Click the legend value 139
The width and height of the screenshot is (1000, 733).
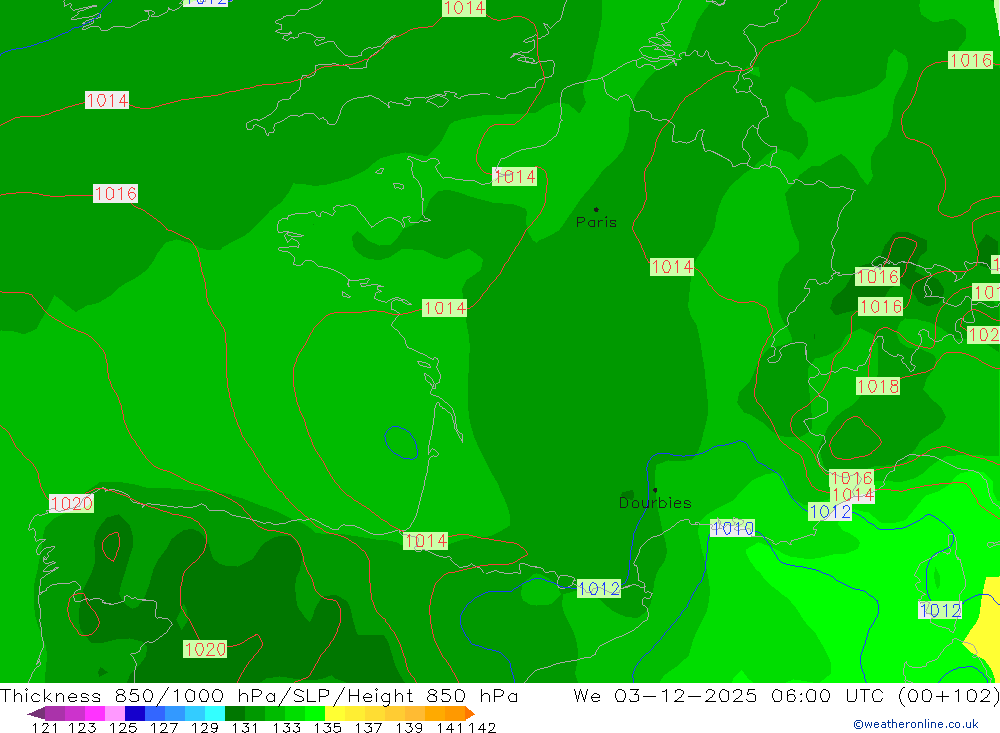tap(409, 727)
